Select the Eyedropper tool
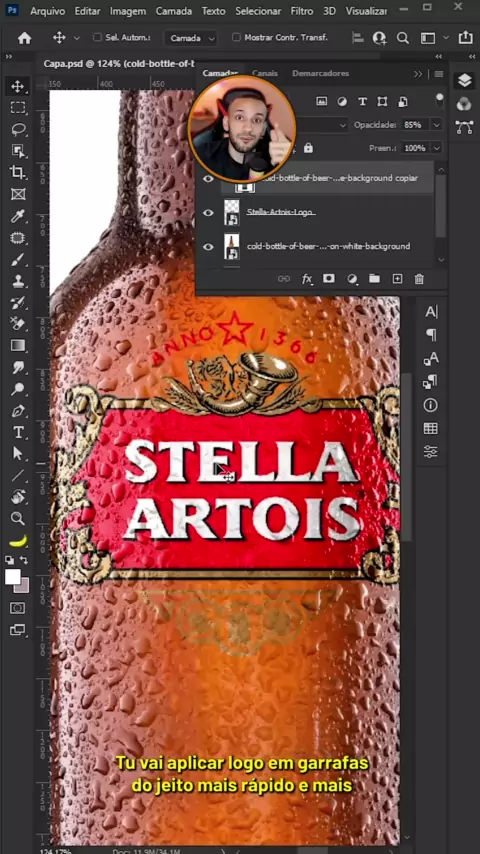Screen dimensions: 480x854 (x=18, y=216)
